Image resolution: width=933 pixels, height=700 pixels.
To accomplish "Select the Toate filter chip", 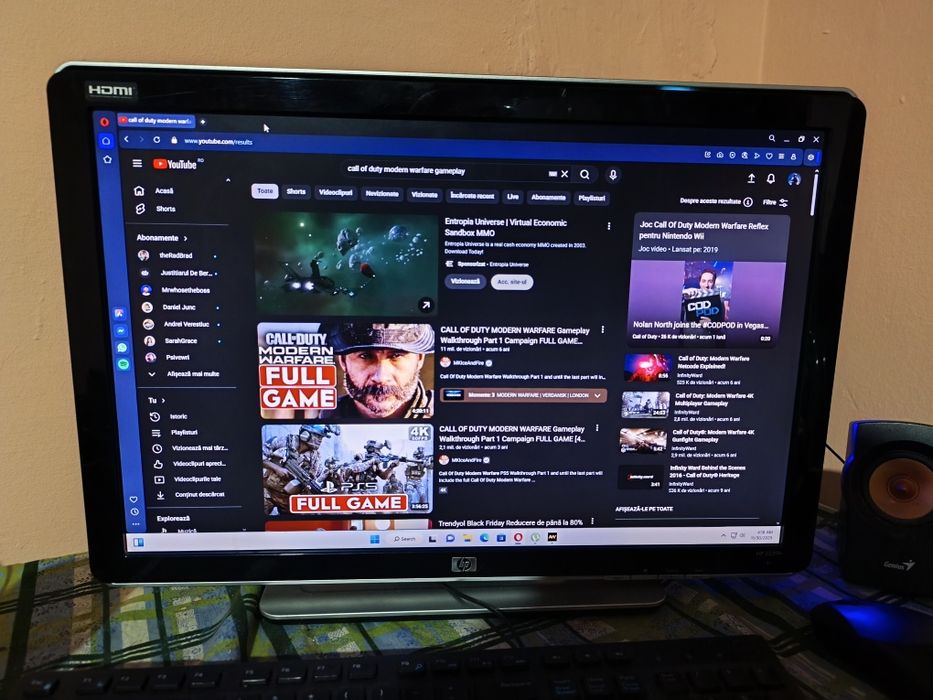I will click(265, 191).
